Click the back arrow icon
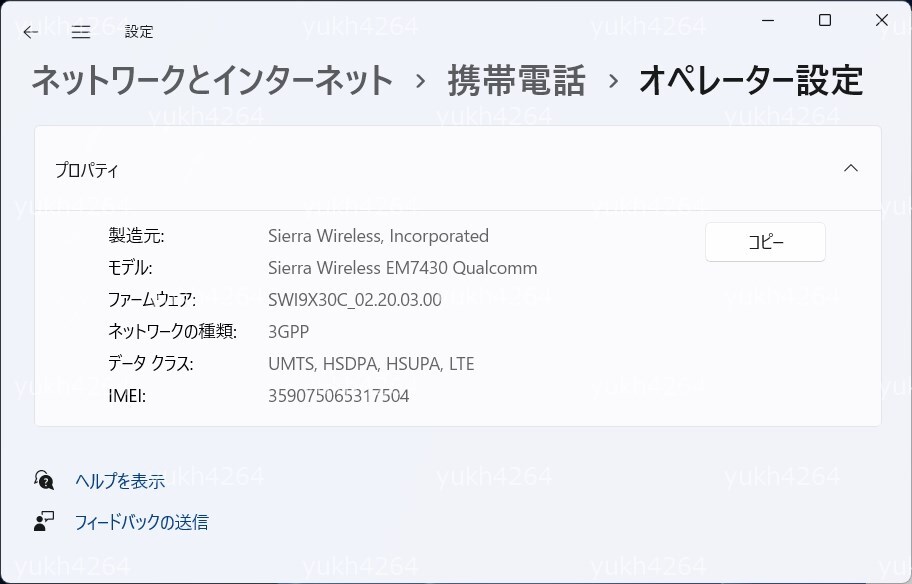Viewport: 912px width, 584px height. coord(31,32)
